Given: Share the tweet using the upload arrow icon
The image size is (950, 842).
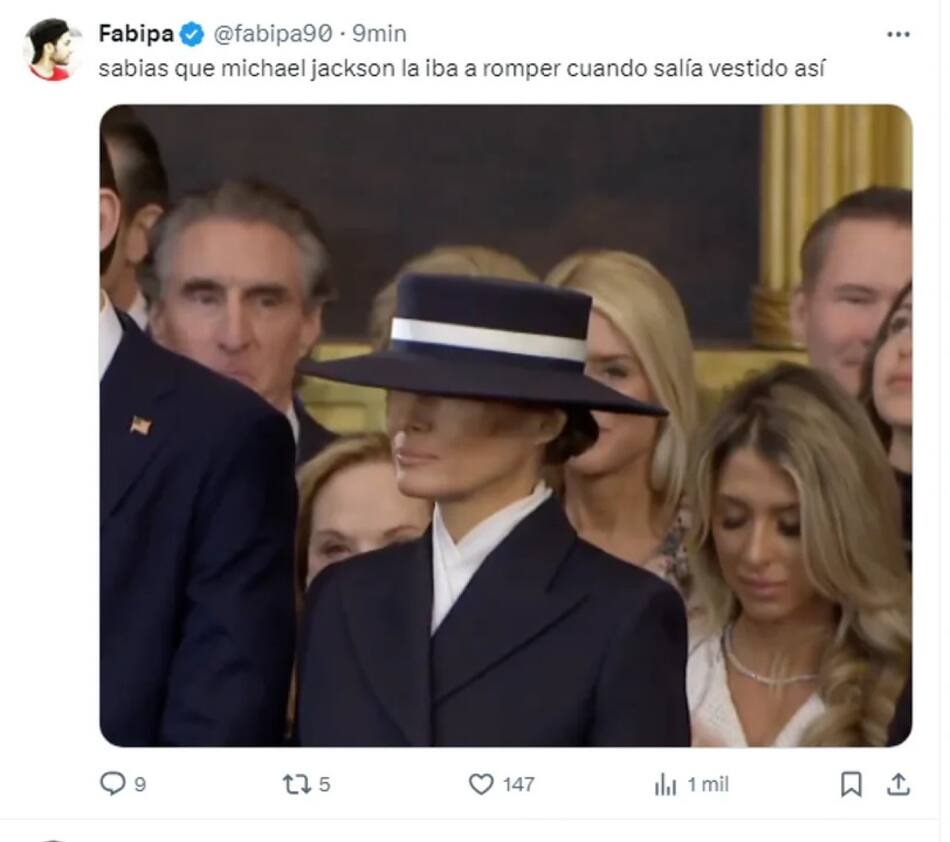Looking at the screenshot, I should click(x=899, y=784).
